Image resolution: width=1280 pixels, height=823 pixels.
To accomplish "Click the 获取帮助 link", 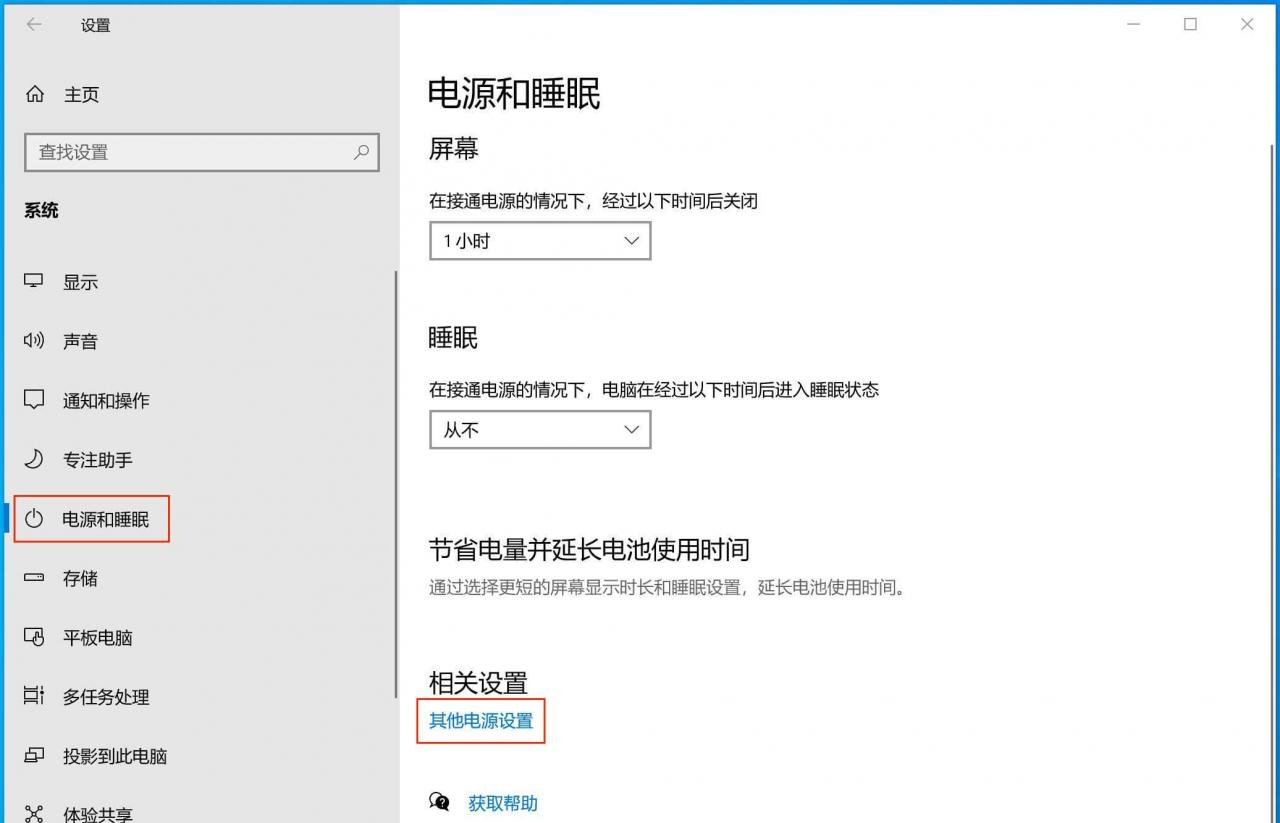I will point(502,803).
